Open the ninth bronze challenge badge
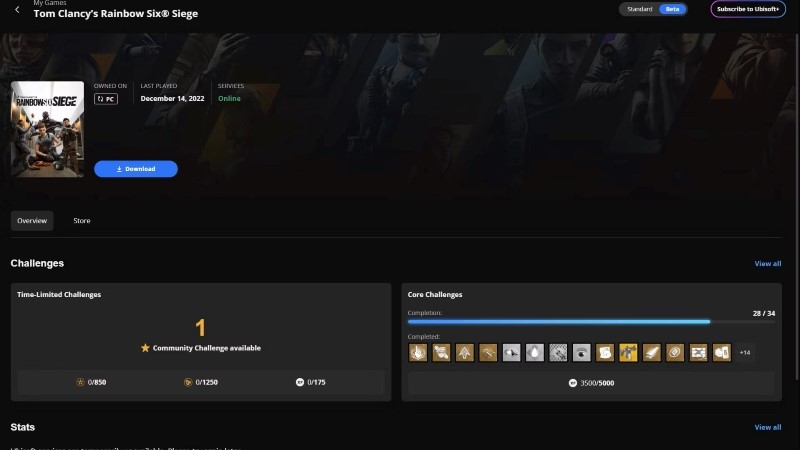Viewport: 800px width, 450px height. click(x=605, y=353)
